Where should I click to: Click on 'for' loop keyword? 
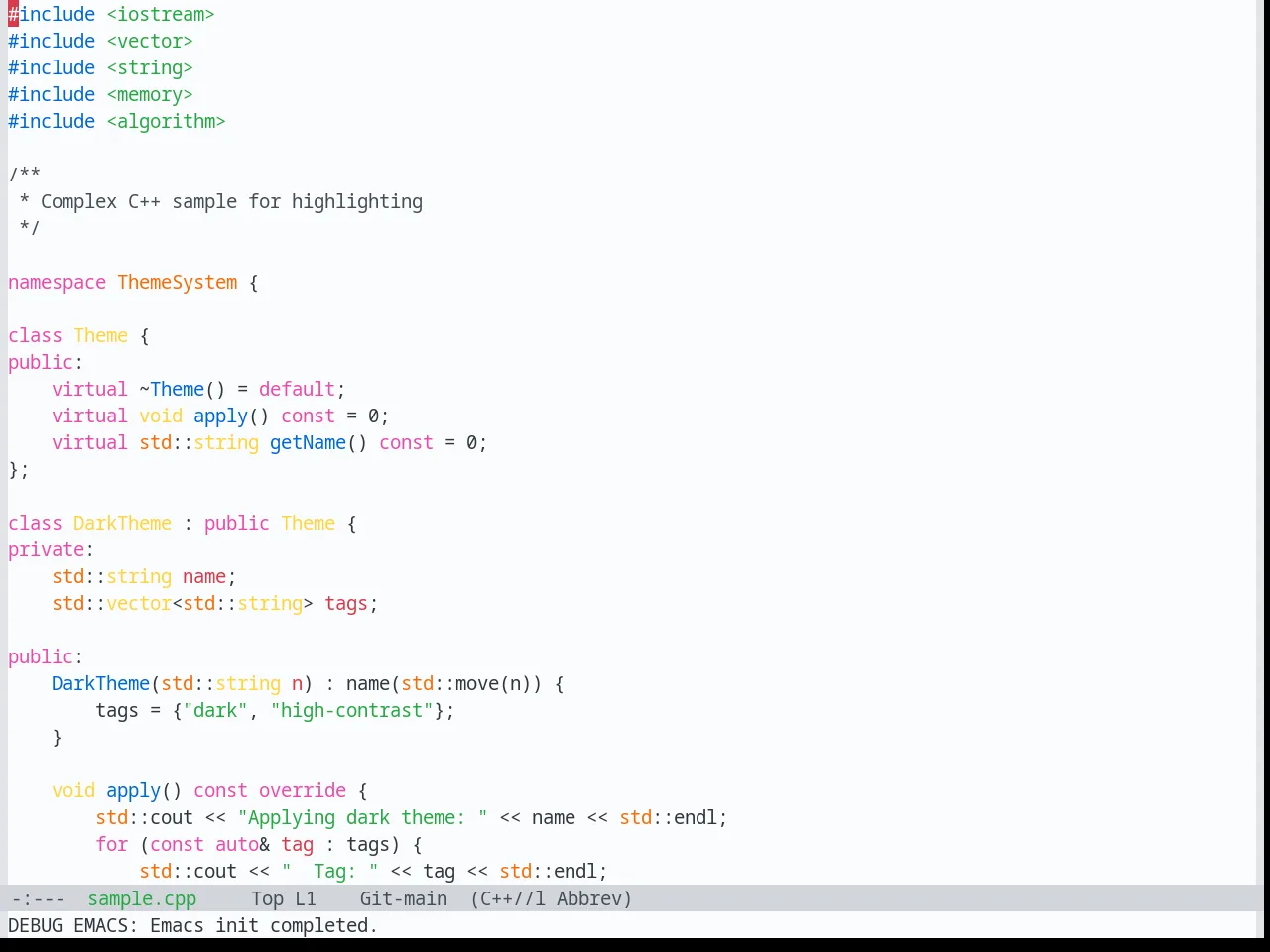tap(111, 844)
